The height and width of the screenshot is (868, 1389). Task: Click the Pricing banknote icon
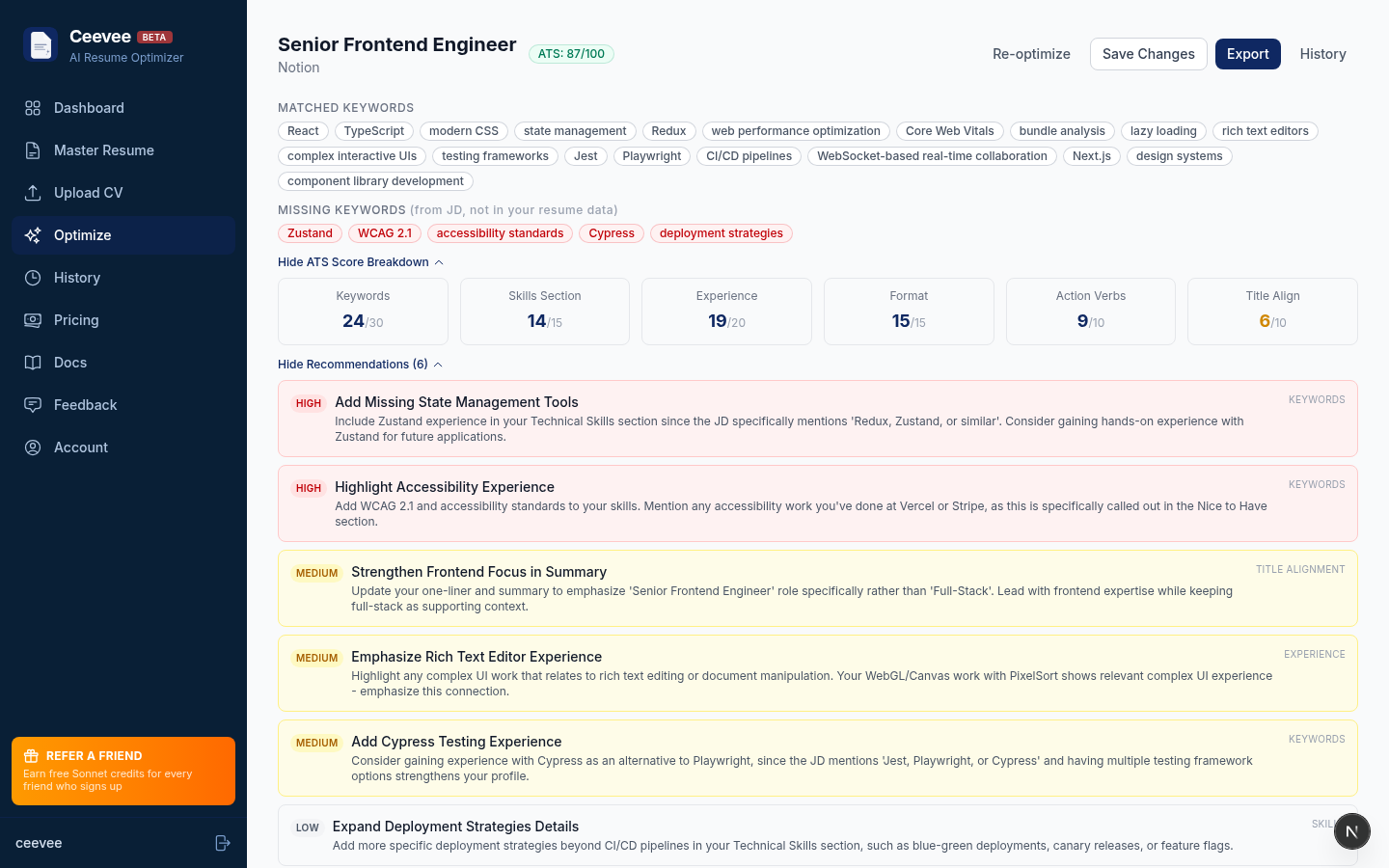[x=33, y=320]
